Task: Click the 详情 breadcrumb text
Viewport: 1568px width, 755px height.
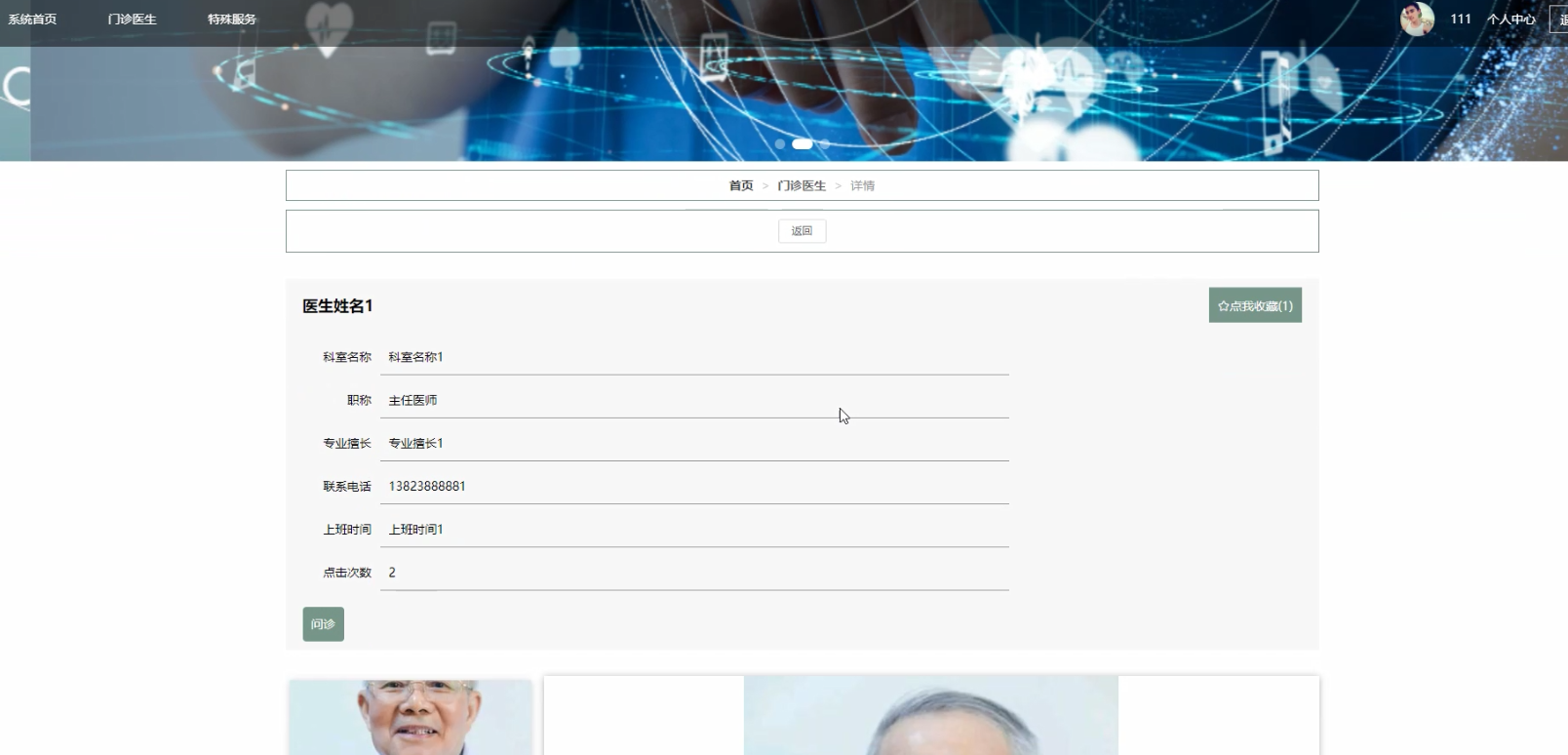Action: point(862,185)
